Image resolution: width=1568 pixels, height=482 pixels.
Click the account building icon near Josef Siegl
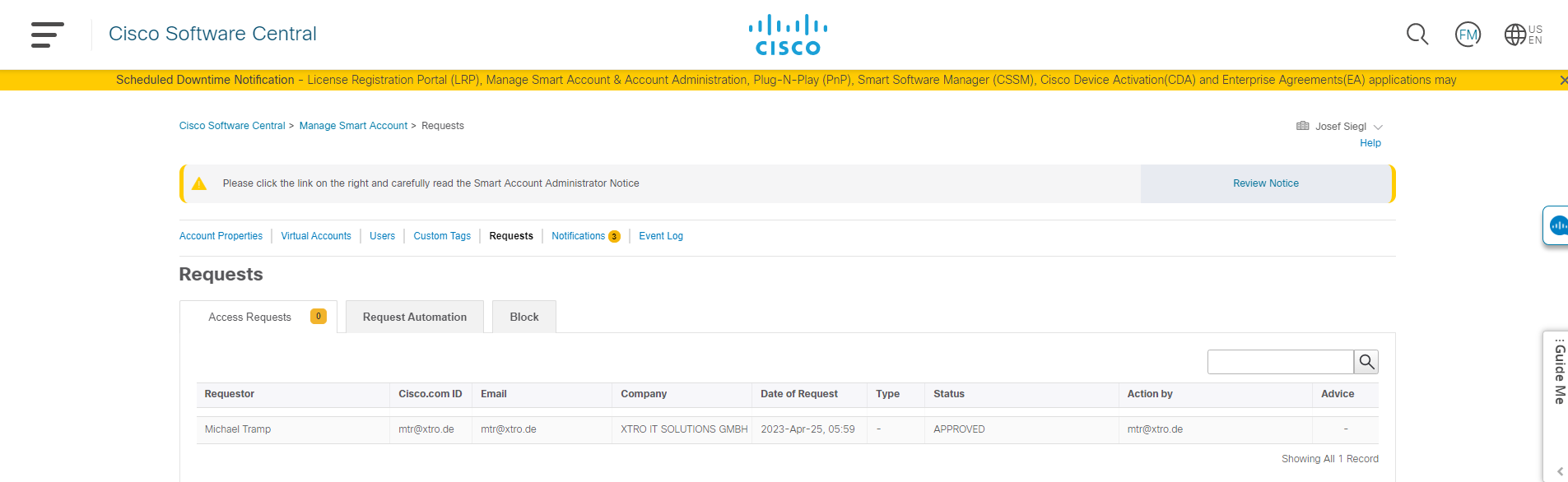(x=1302, y=126)
